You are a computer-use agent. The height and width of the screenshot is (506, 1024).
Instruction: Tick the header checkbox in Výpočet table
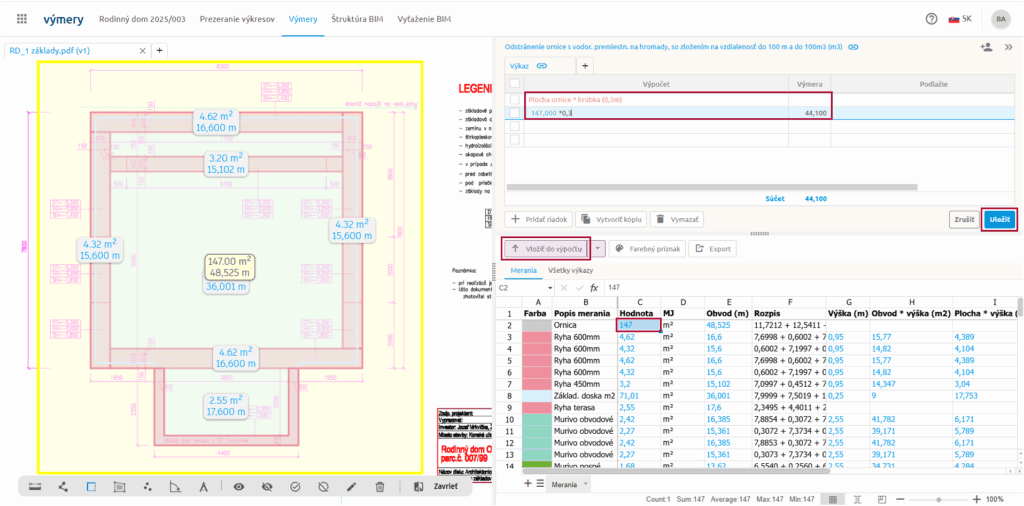pos(514,85)
